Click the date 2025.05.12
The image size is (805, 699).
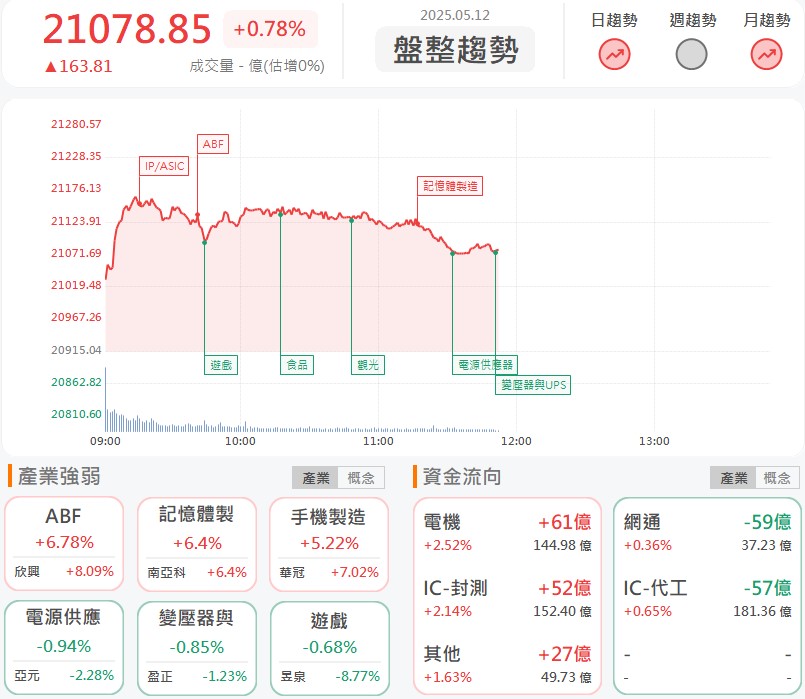[x=455, y=15]
